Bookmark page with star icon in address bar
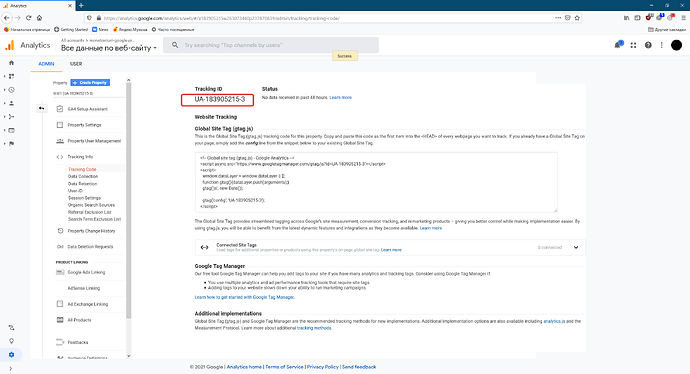This screenshot has height=374, width=690. 577,18
